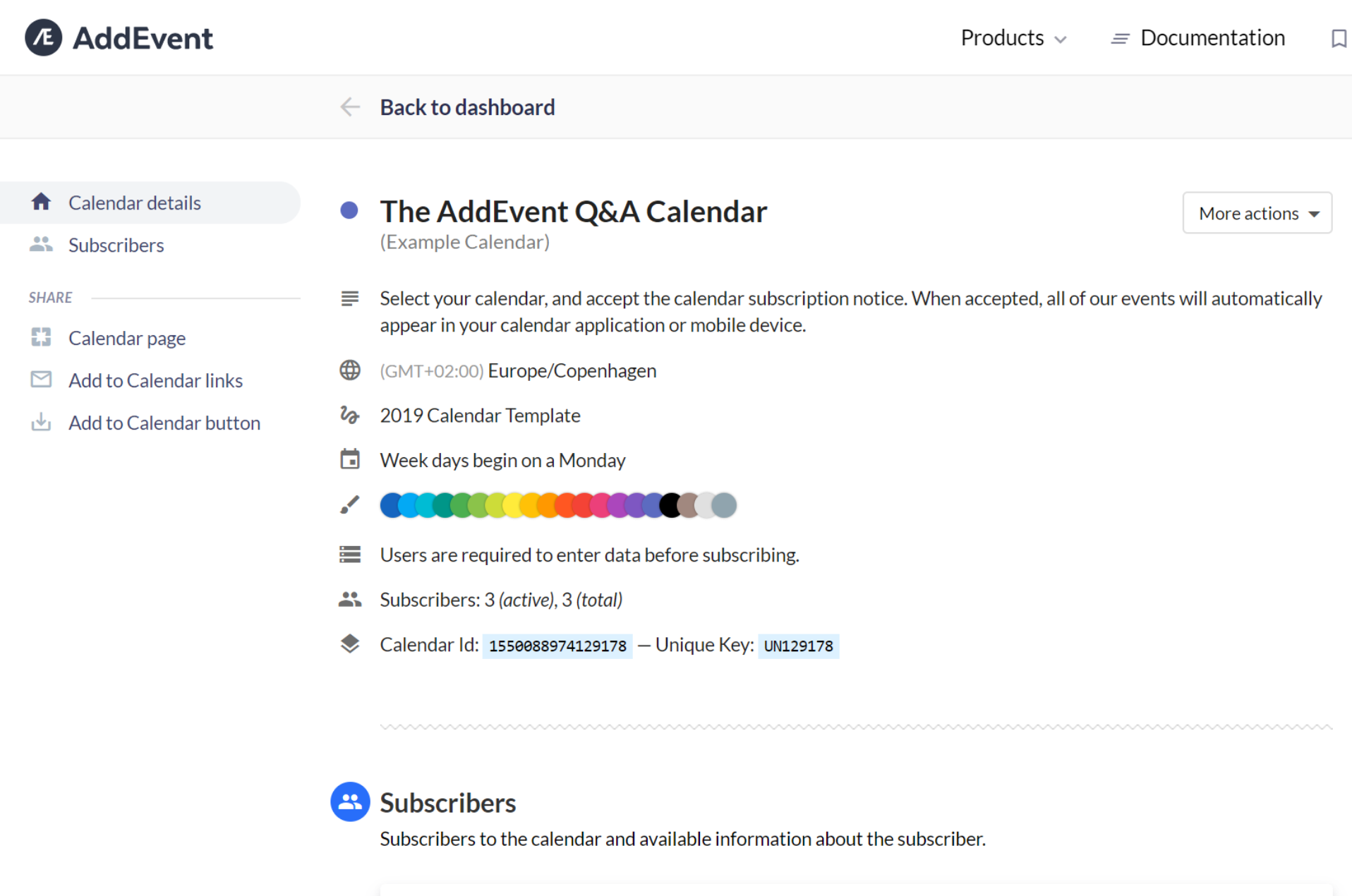Select the Calendar details home icon
This screenshot has height=896, width=1352.
pos(41,202)
